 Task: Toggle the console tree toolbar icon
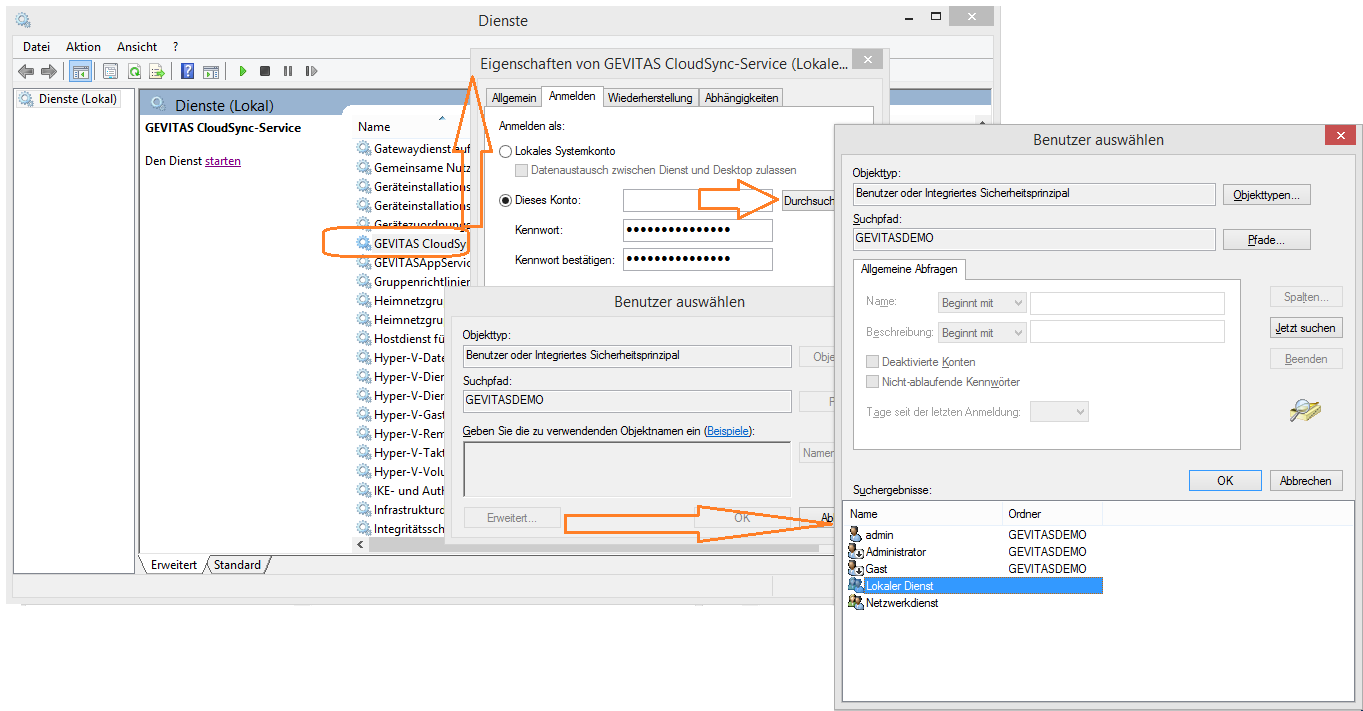pos(80,71)
